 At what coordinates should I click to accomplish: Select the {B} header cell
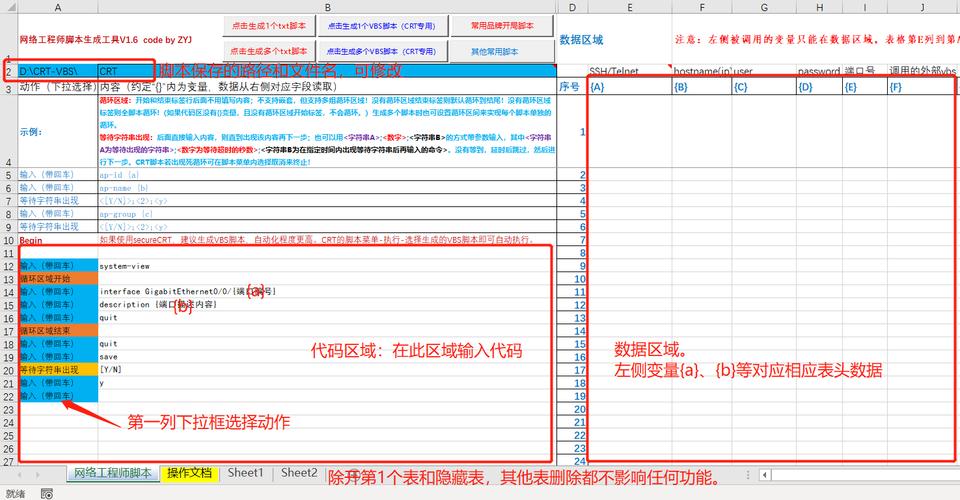point(702,87)
